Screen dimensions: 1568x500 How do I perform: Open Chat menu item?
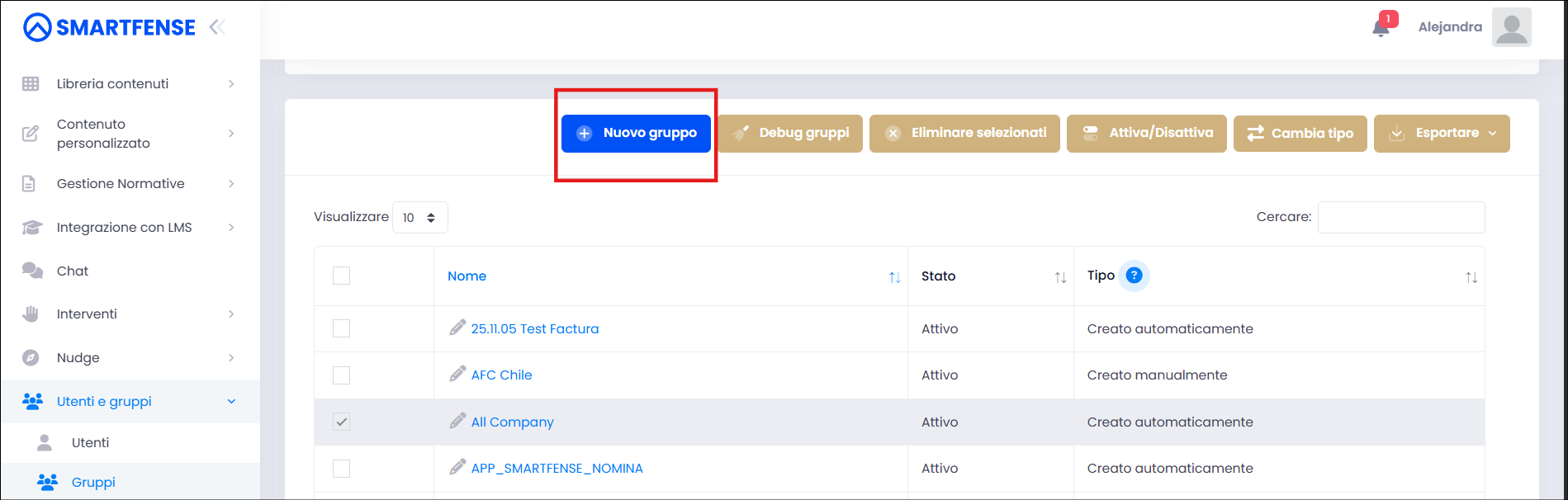(130, 271)
